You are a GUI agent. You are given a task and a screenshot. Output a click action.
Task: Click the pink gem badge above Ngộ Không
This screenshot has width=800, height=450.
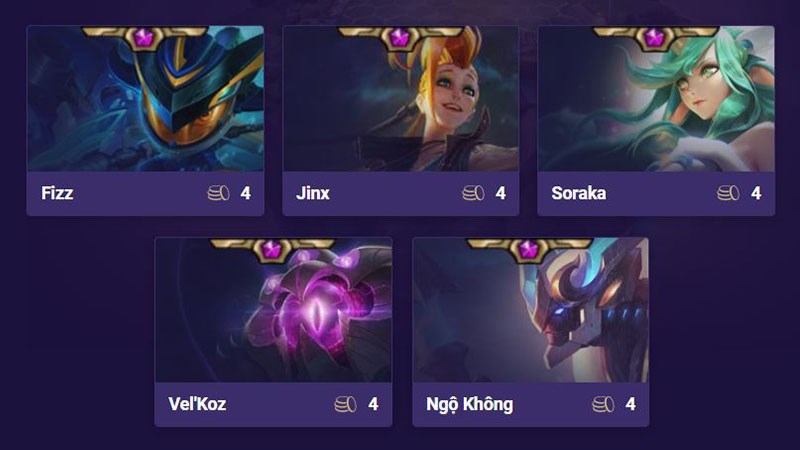tap(529, 249)
